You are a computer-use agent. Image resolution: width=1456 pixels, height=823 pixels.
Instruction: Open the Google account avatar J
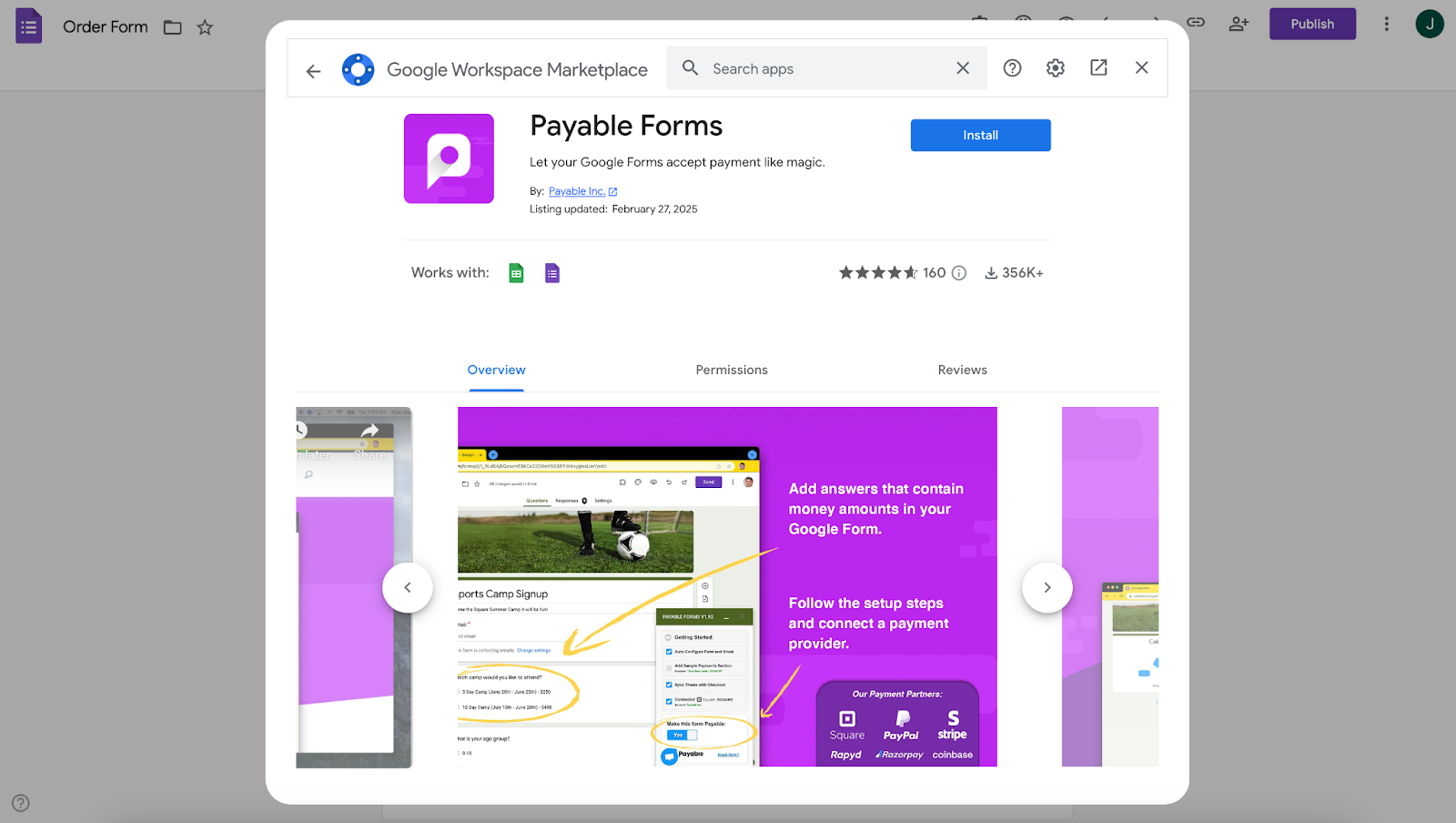[x=1430, y=24]
